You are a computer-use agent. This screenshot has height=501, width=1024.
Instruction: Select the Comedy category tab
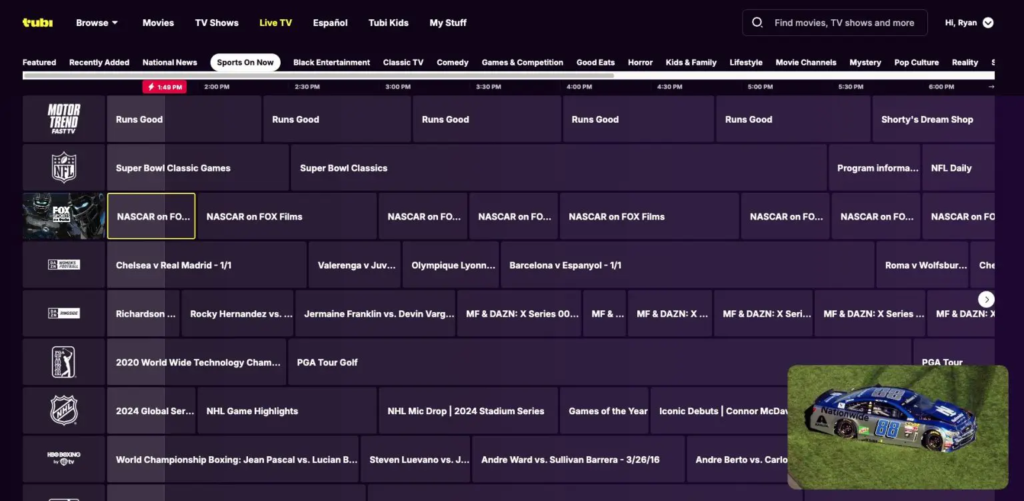[453, 63]
